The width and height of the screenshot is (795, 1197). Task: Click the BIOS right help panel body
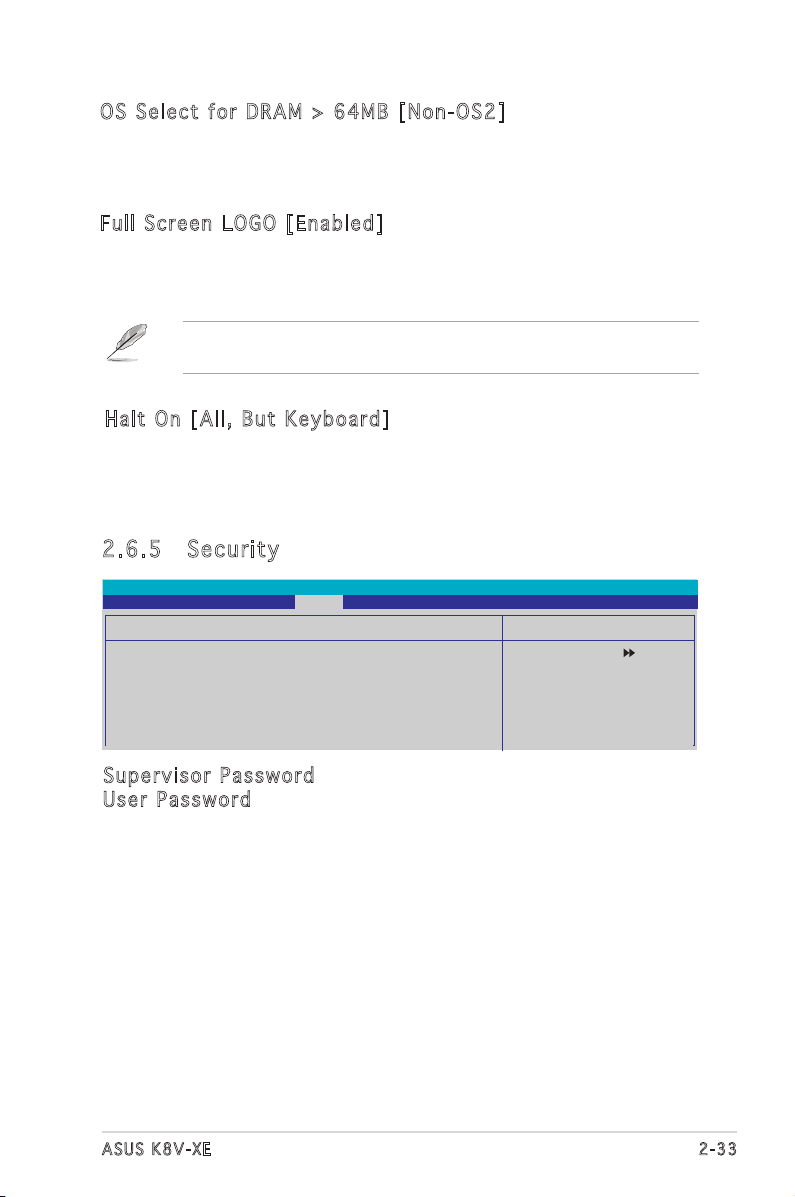(598, 695)
